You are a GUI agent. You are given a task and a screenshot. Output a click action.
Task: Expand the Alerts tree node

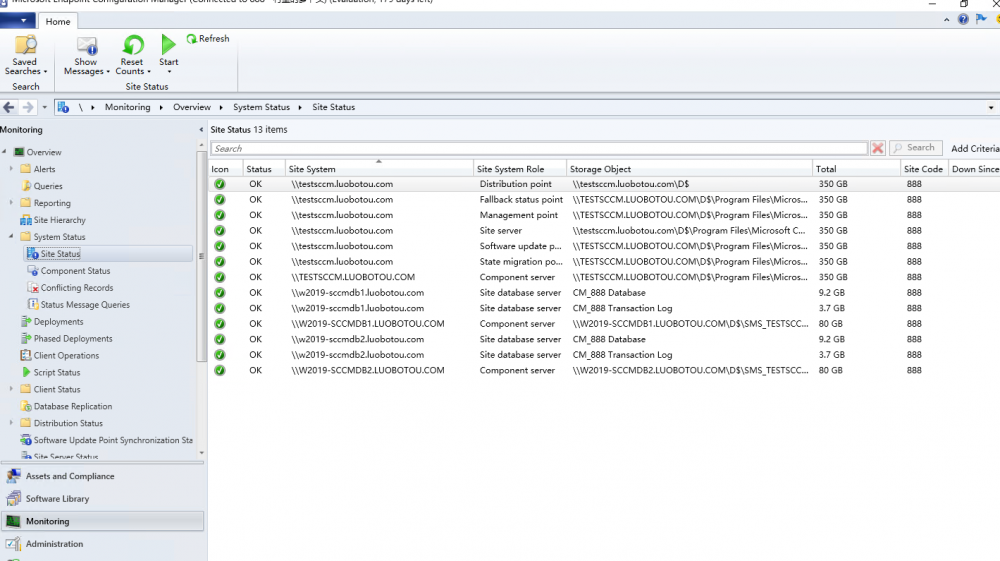coord(11,169)
